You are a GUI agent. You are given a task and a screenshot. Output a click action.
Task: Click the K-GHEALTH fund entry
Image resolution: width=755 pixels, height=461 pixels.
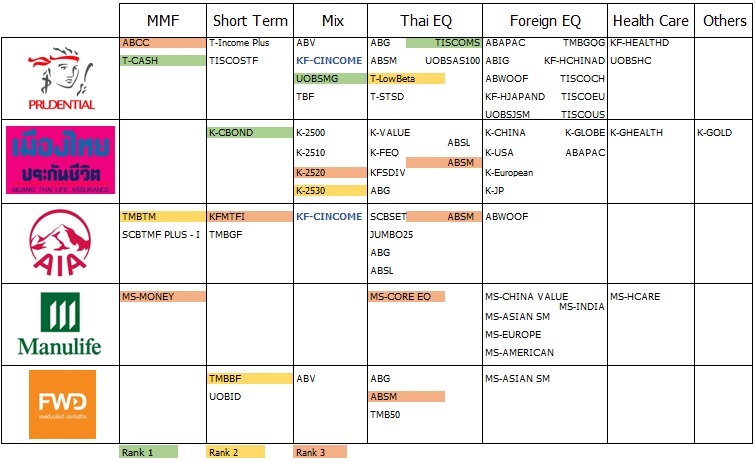click(636, 133)
